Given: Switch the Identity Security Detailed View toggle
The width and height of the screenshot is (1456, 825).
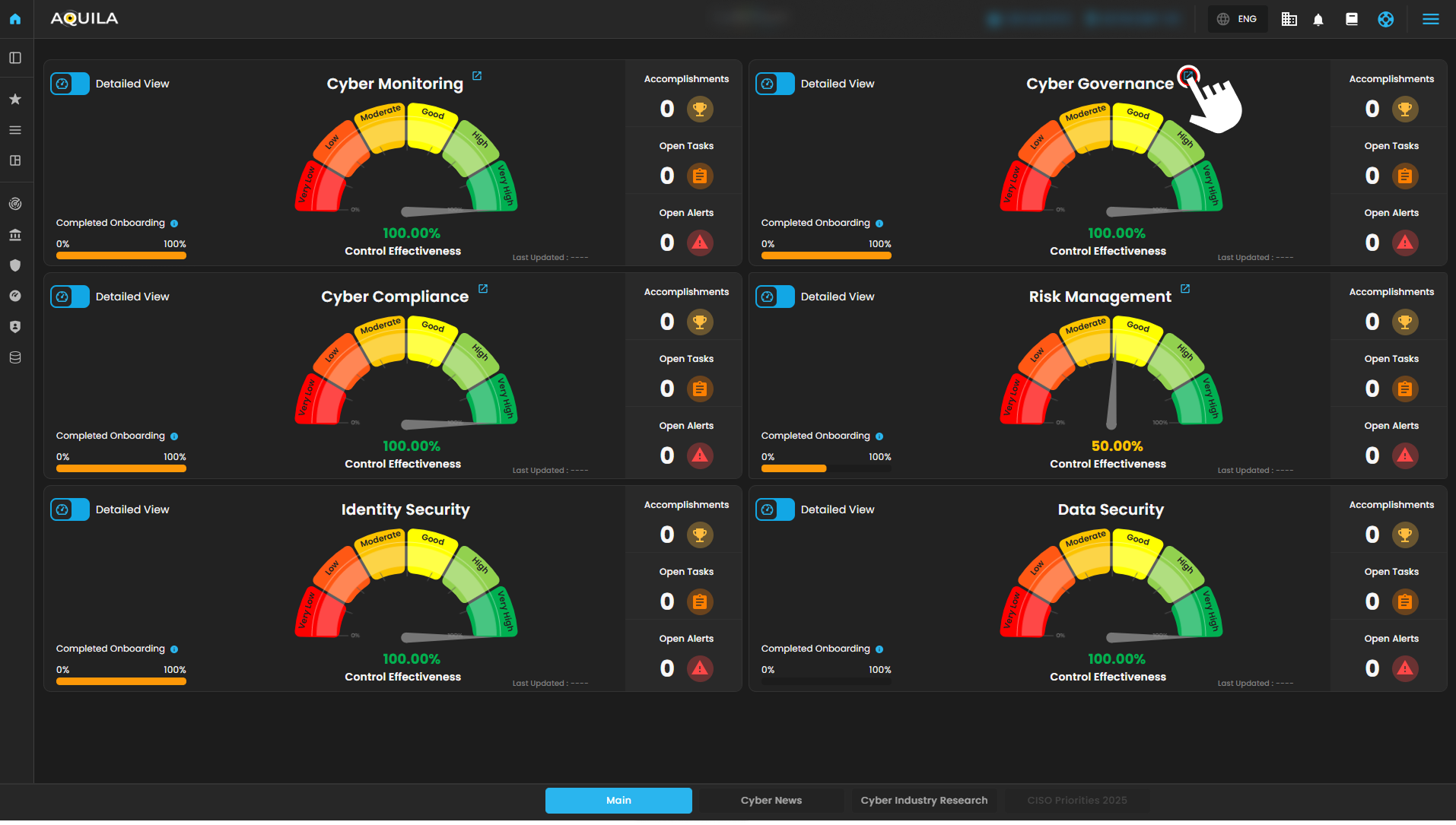Looking at the screenshot, I should (x=70, y=509).
